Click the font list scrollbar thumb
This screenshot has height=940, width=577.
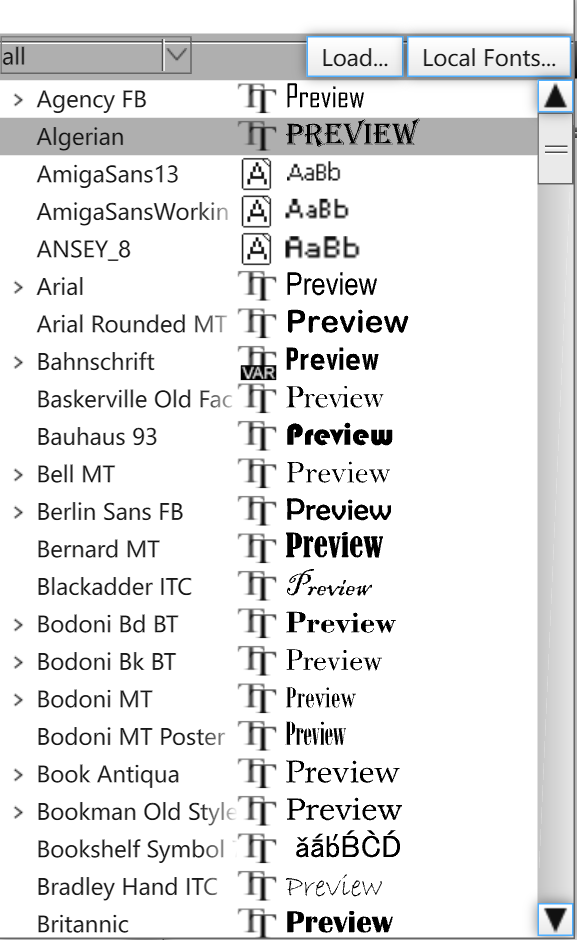(x=555, y=149)
